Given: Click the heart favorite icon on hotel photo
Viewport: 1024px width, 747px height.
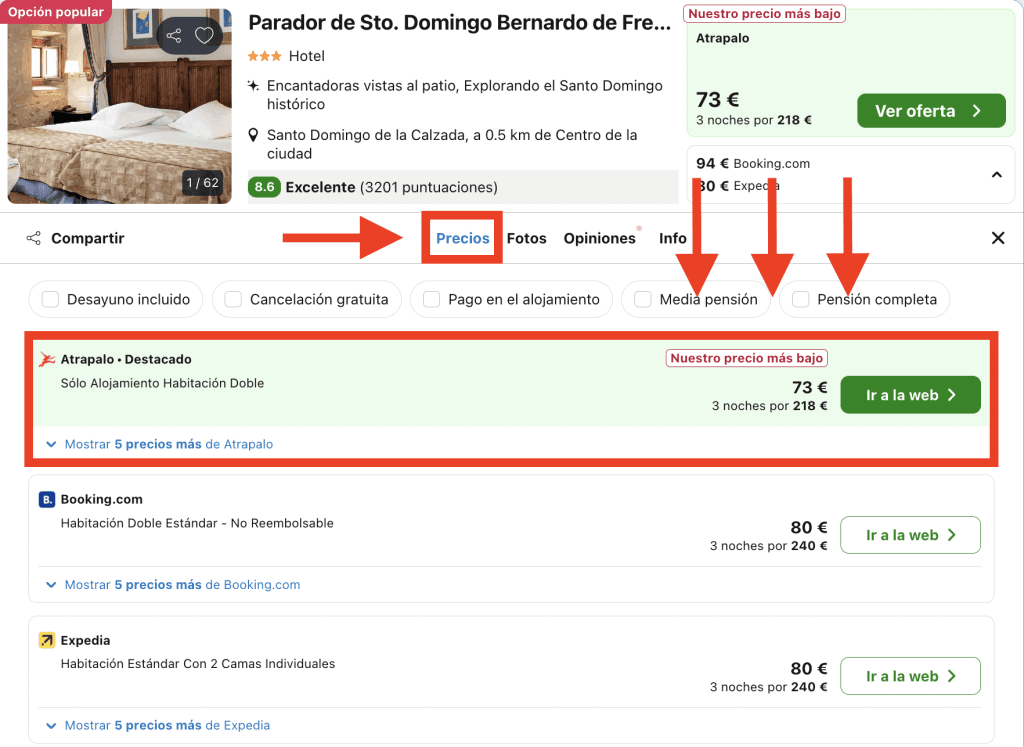Looking at the screenshot, I should (204, 37).
